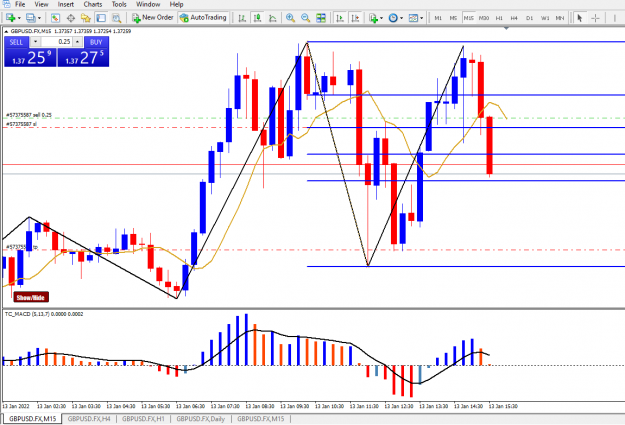This screenshot has height=425, width=625.
Task: Switch to the GBPUSD.FX,H1 chart tab
Action: click(x=143, y=419)
